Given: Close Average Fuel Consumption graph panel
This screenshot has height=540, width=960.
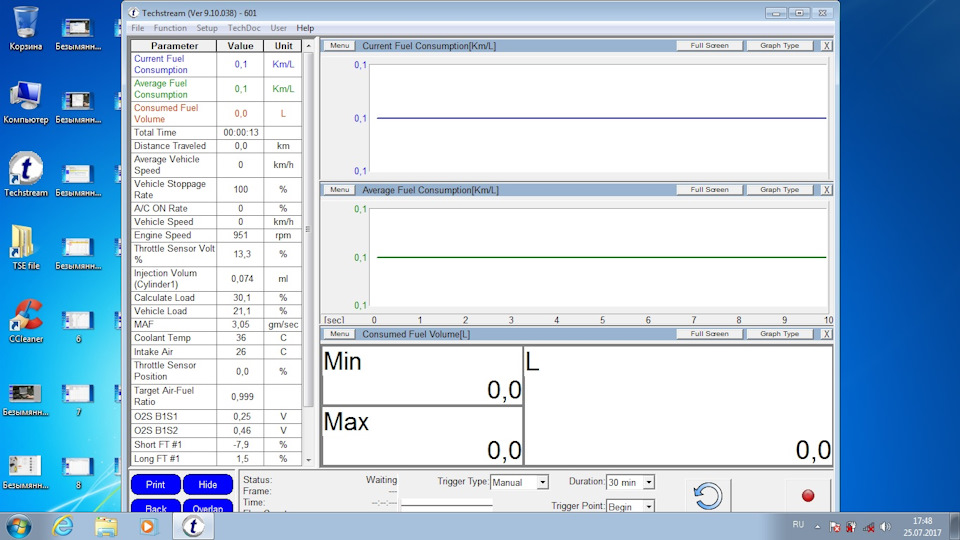Looking at the screenshot, I should tap(827, 190).
